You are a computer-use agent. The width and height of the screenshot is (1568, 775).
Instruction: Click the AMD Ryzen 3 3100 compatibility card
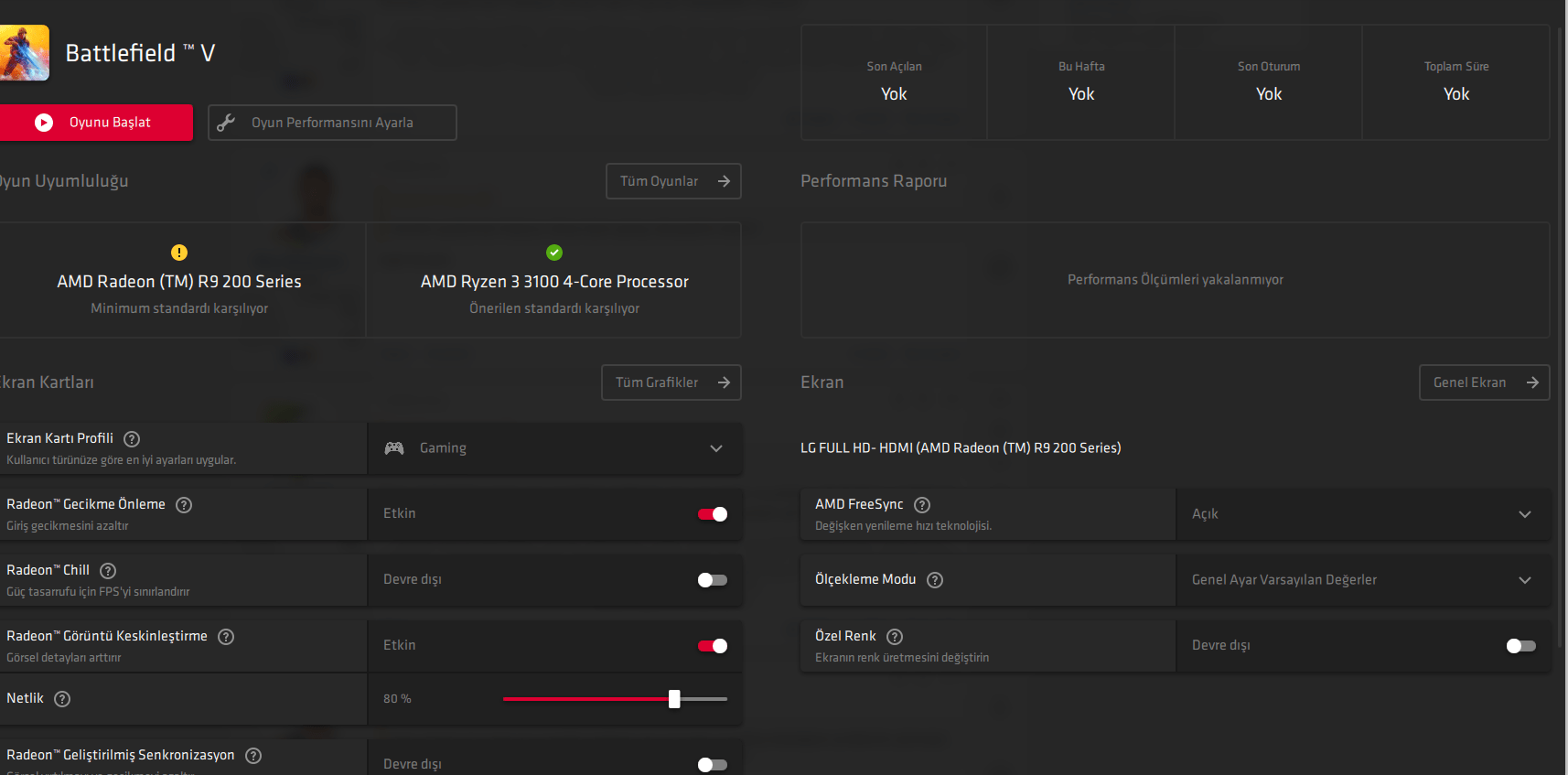554,280
